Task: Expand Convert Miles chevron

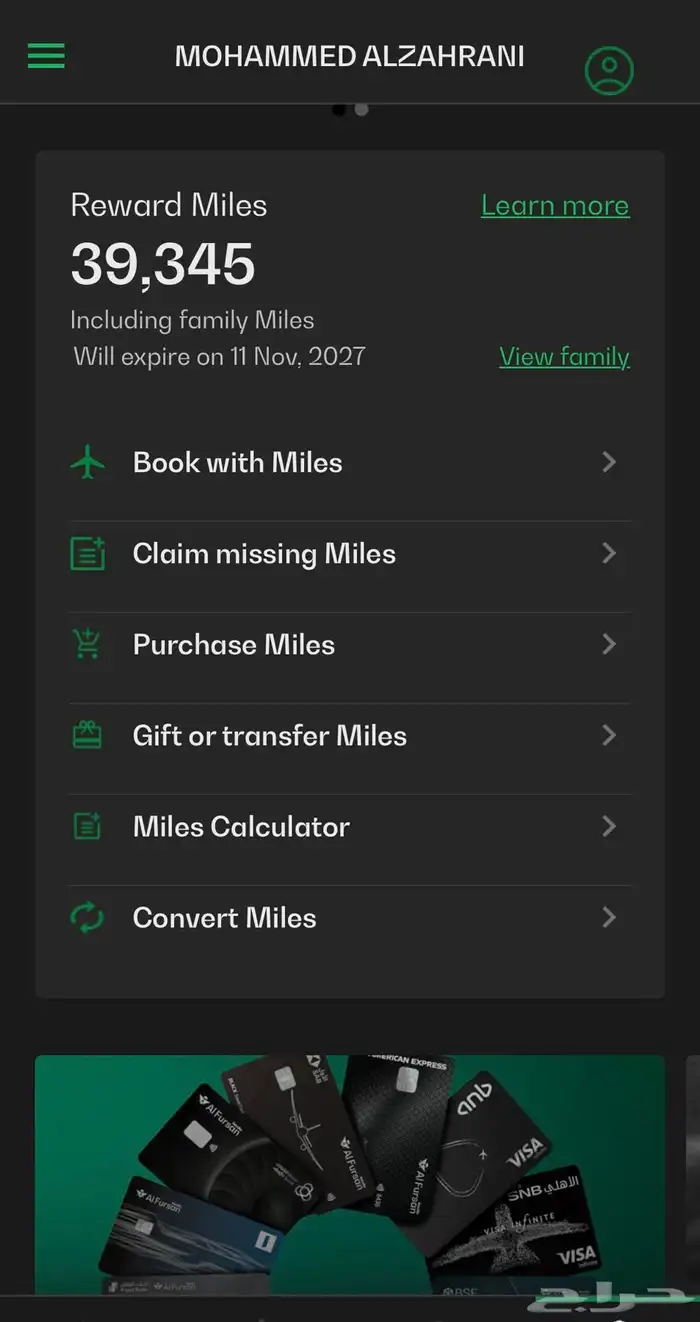Action: pos(609,918)
